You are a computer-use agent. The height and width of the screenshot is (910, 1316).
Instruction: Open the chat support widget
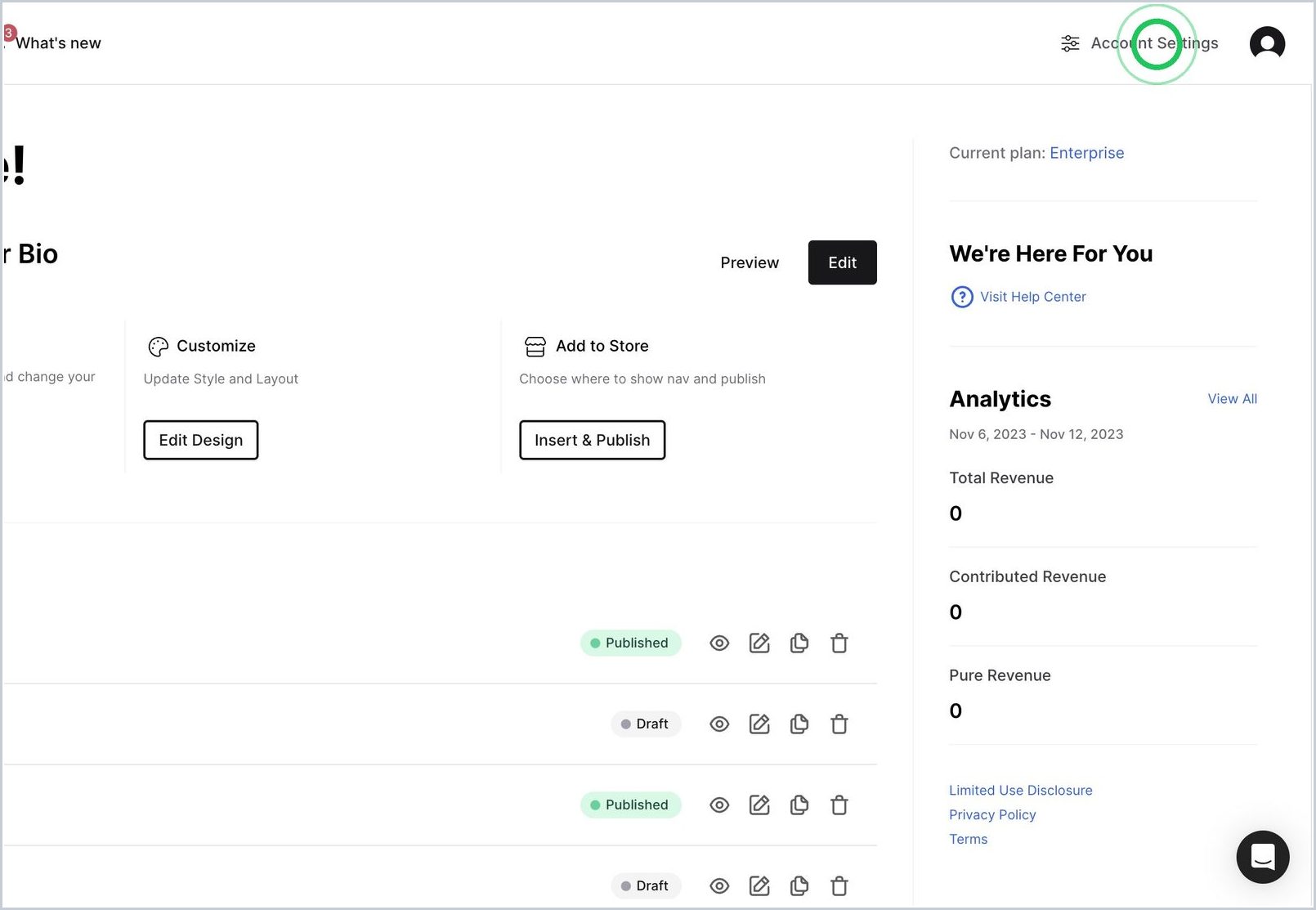(1263, 857)
